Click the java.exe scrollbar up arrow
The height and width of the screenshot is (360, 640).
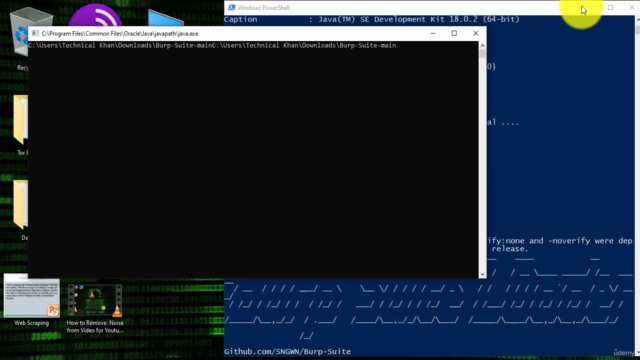pos(482,46)
